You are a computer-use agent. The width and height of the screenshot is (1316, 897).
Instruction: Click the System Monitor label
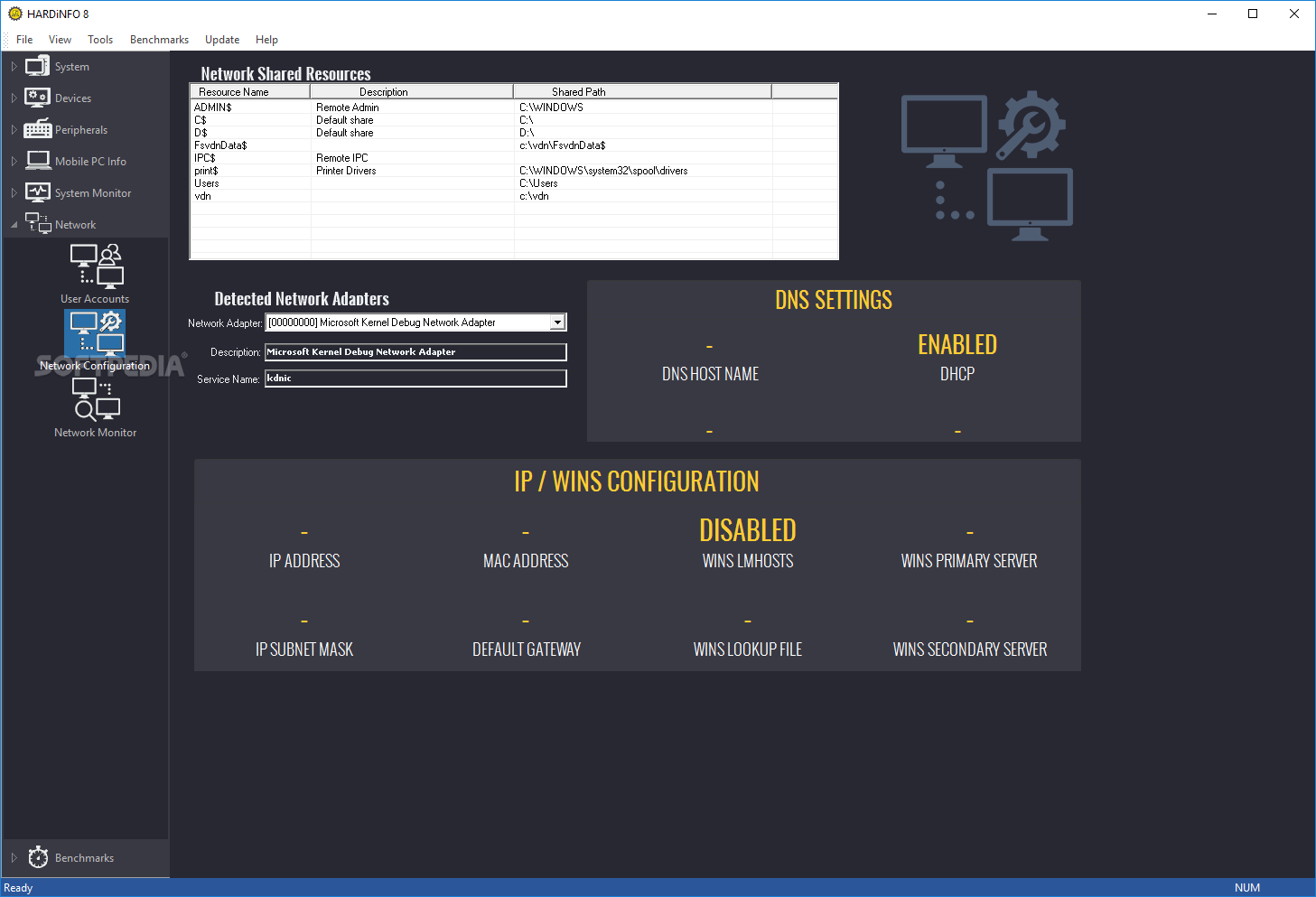tap(93, 193)
